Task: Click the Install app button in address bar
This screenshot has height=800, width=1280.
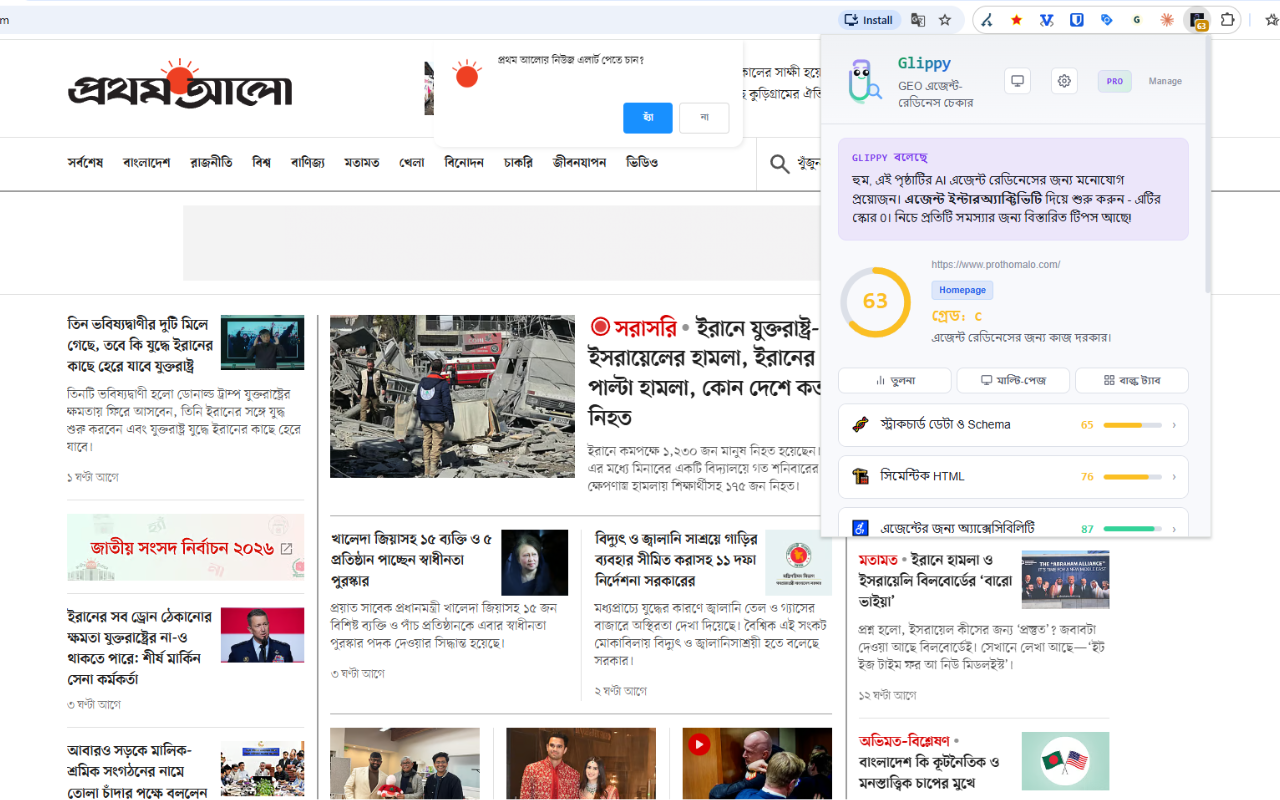Action: (869, 20)
